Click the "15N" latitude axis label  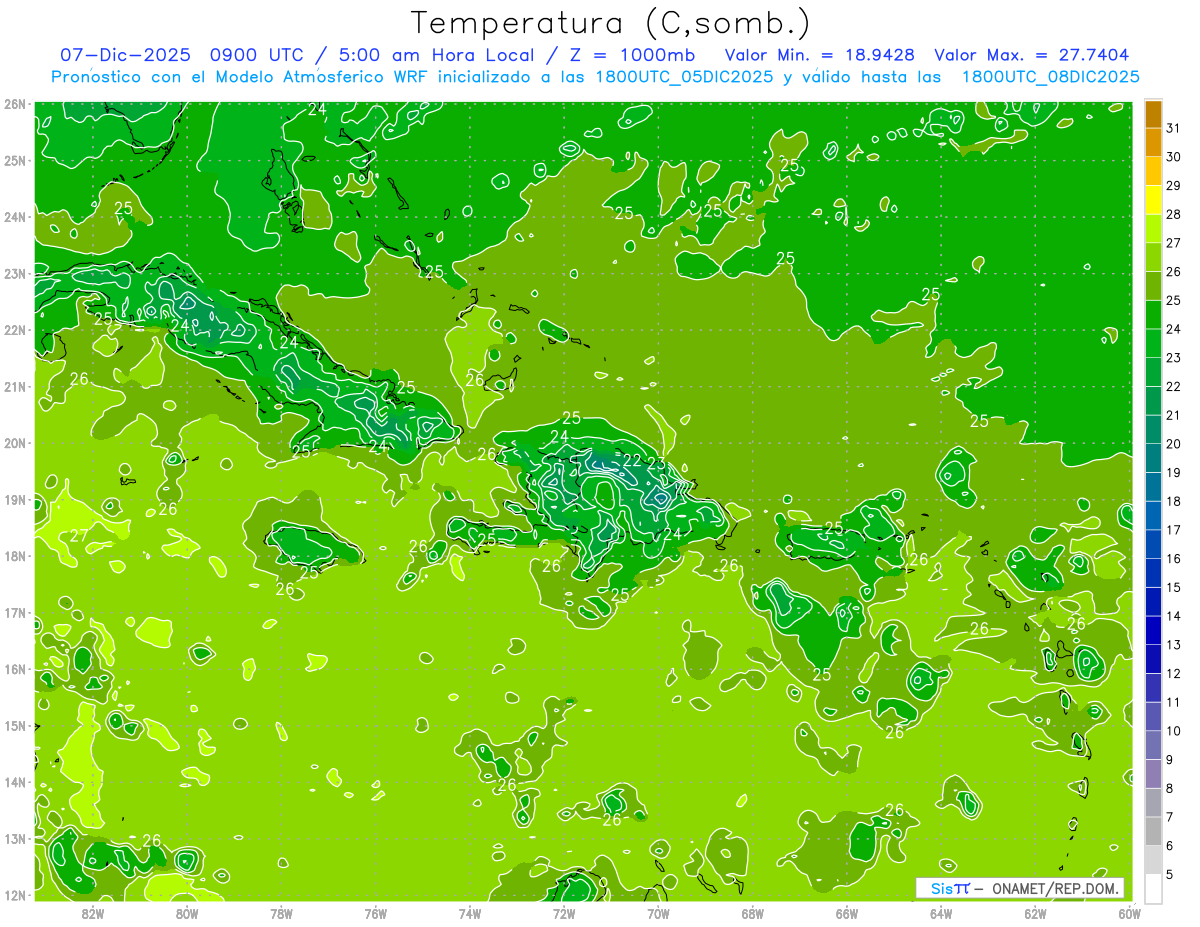tap(15, 725)
